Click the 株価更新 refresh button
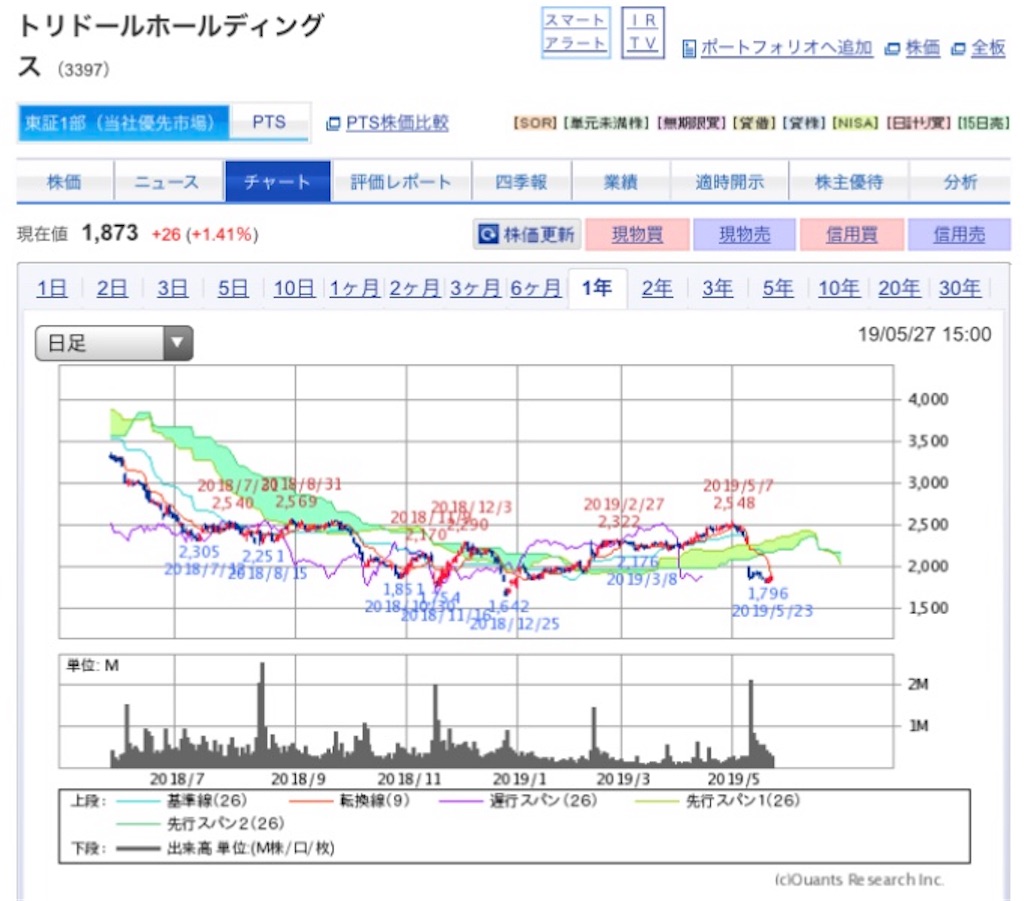Image resolution: width=1024 pixels, height=901 pixels. pyautogui.click(x=526, y=234)
